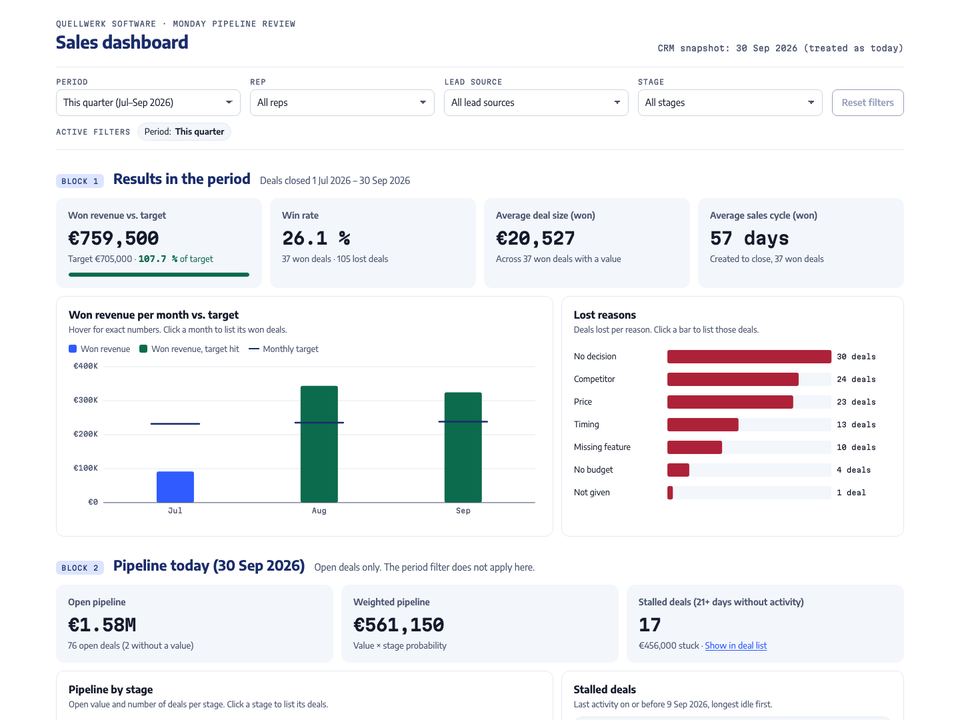
Task: Click the Pipeline by stage heading
Action: point(111,689)
